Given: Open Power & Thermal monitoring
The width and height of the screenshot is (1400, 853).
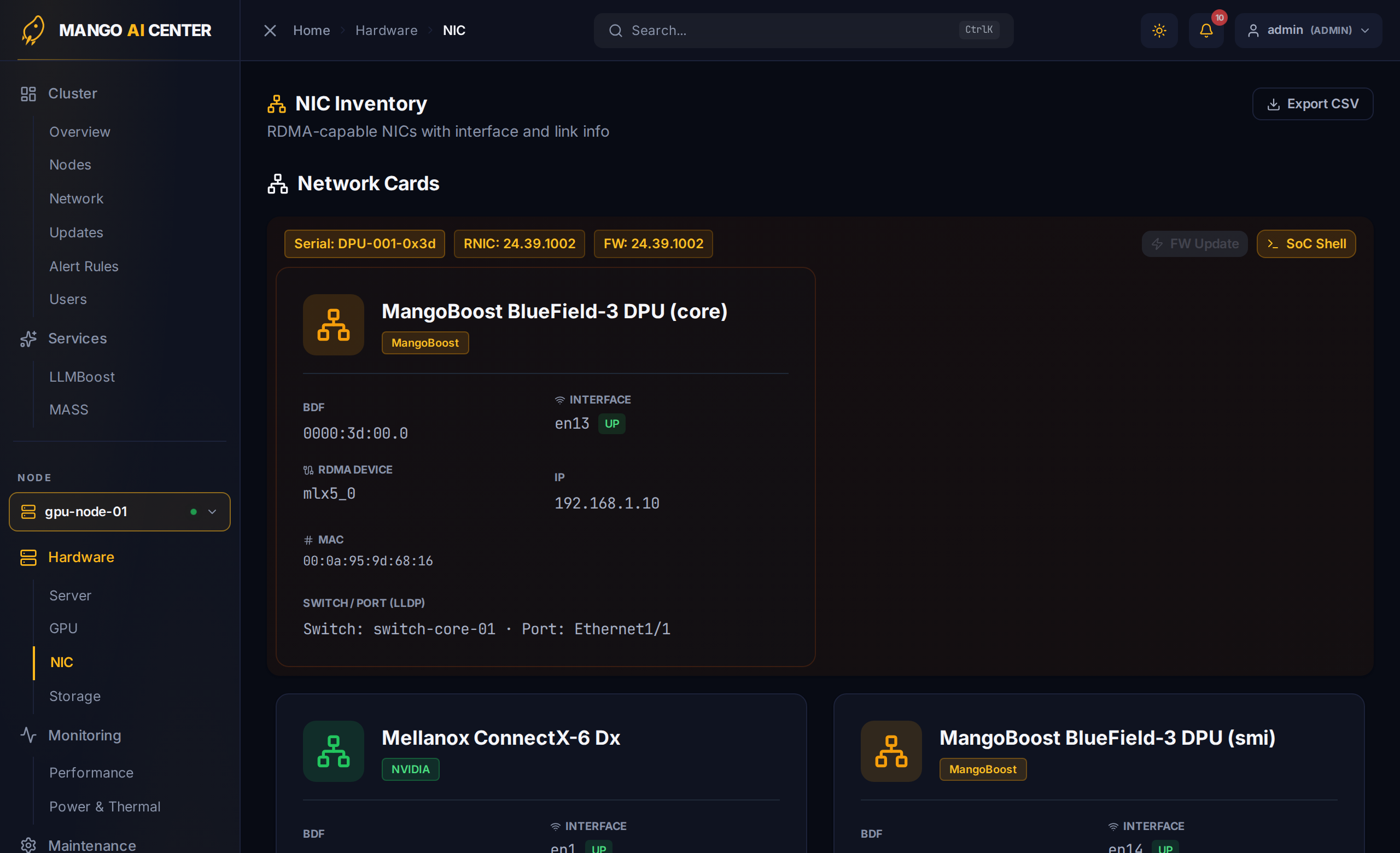Looking at the screenshot, I should [104, 807].
